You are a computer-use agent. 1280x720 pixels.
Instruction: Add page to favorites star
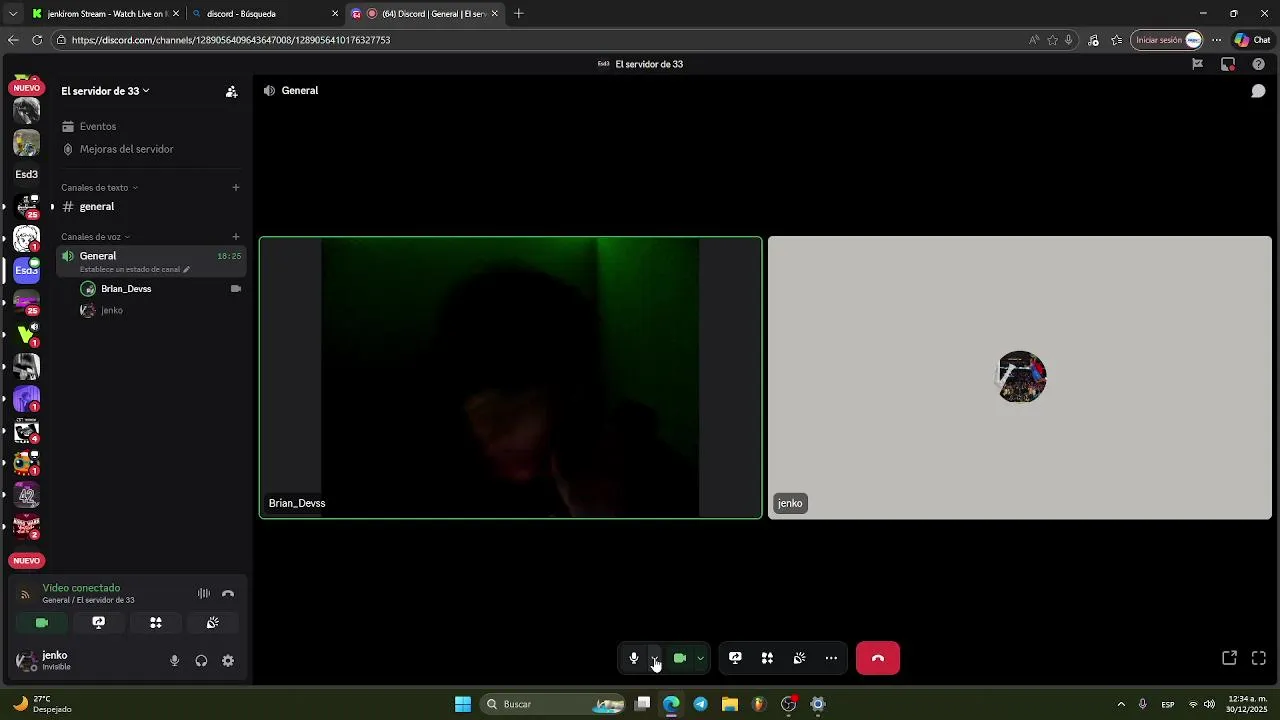(x=1052, y=40)
